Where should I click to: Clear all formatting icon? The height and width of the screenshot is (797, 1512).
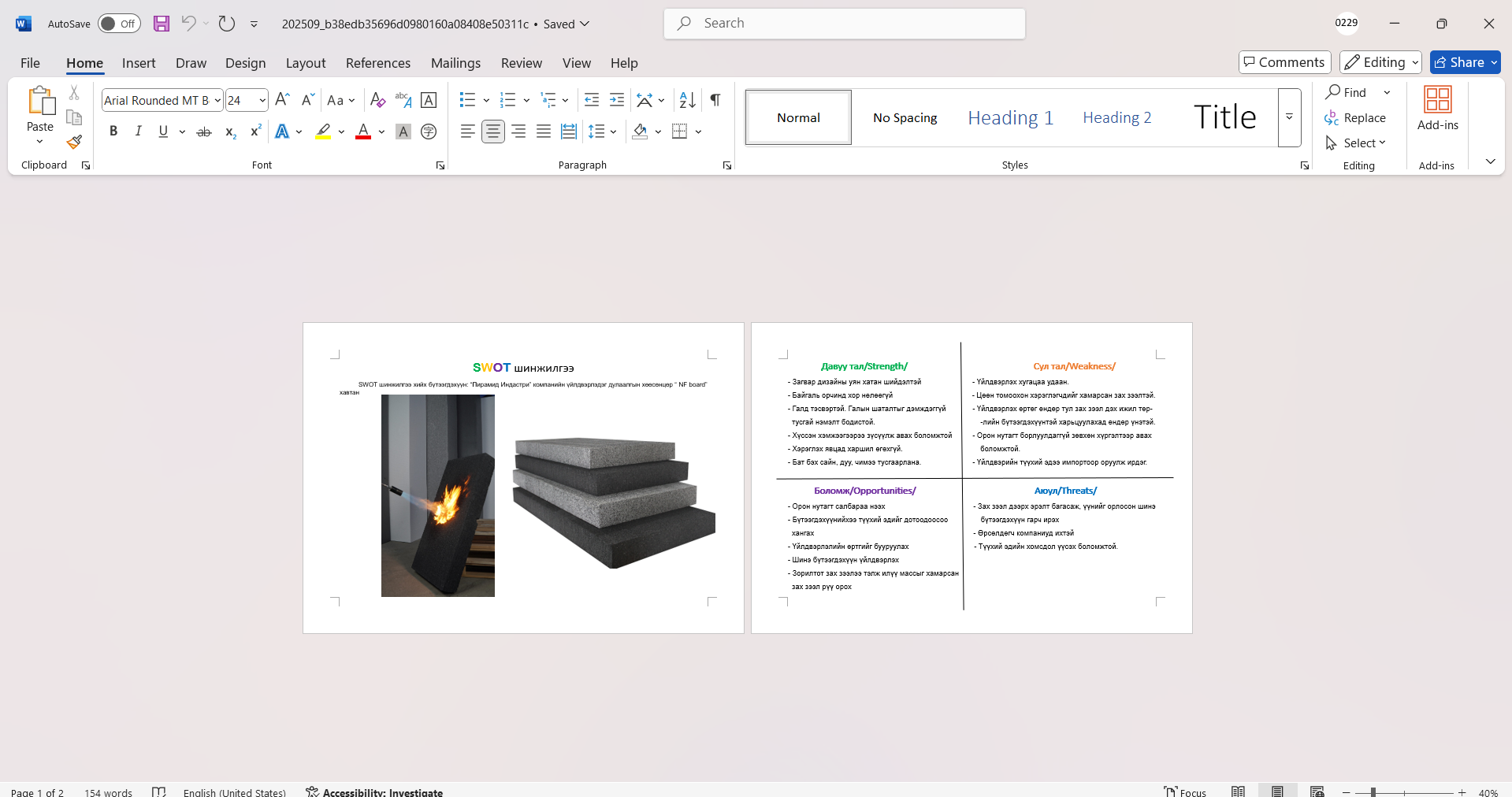[x=377, y=100]
